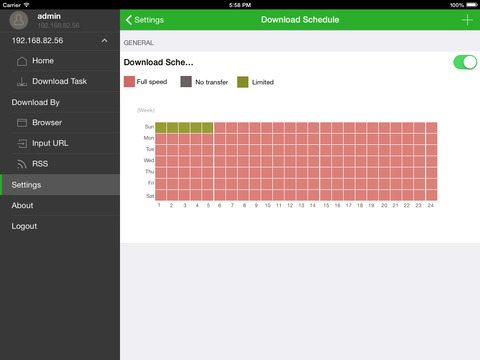480x360 pixels.
Task: Collapse the 192.168.82.56 server list chevron
Action: click(x=104, y=41)
